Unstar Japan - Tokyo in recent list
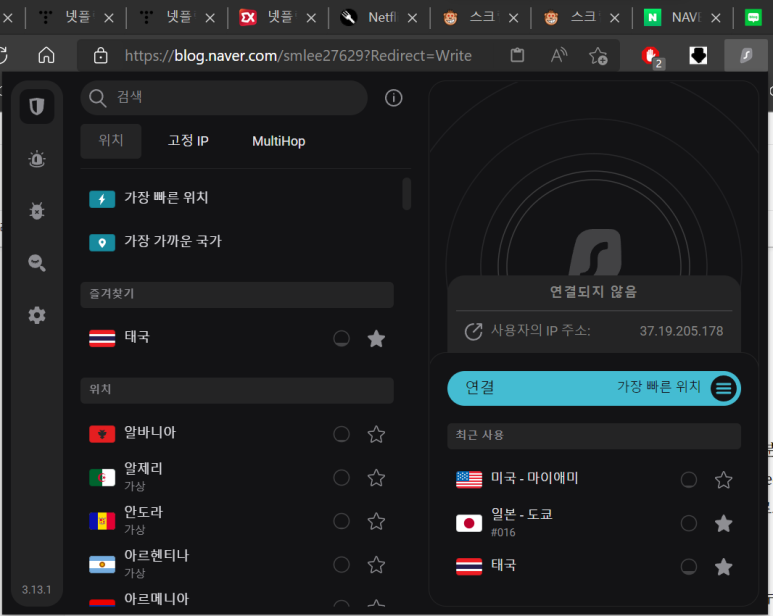The height and width of the screenshot is (616, 773). tap(723, 523)
